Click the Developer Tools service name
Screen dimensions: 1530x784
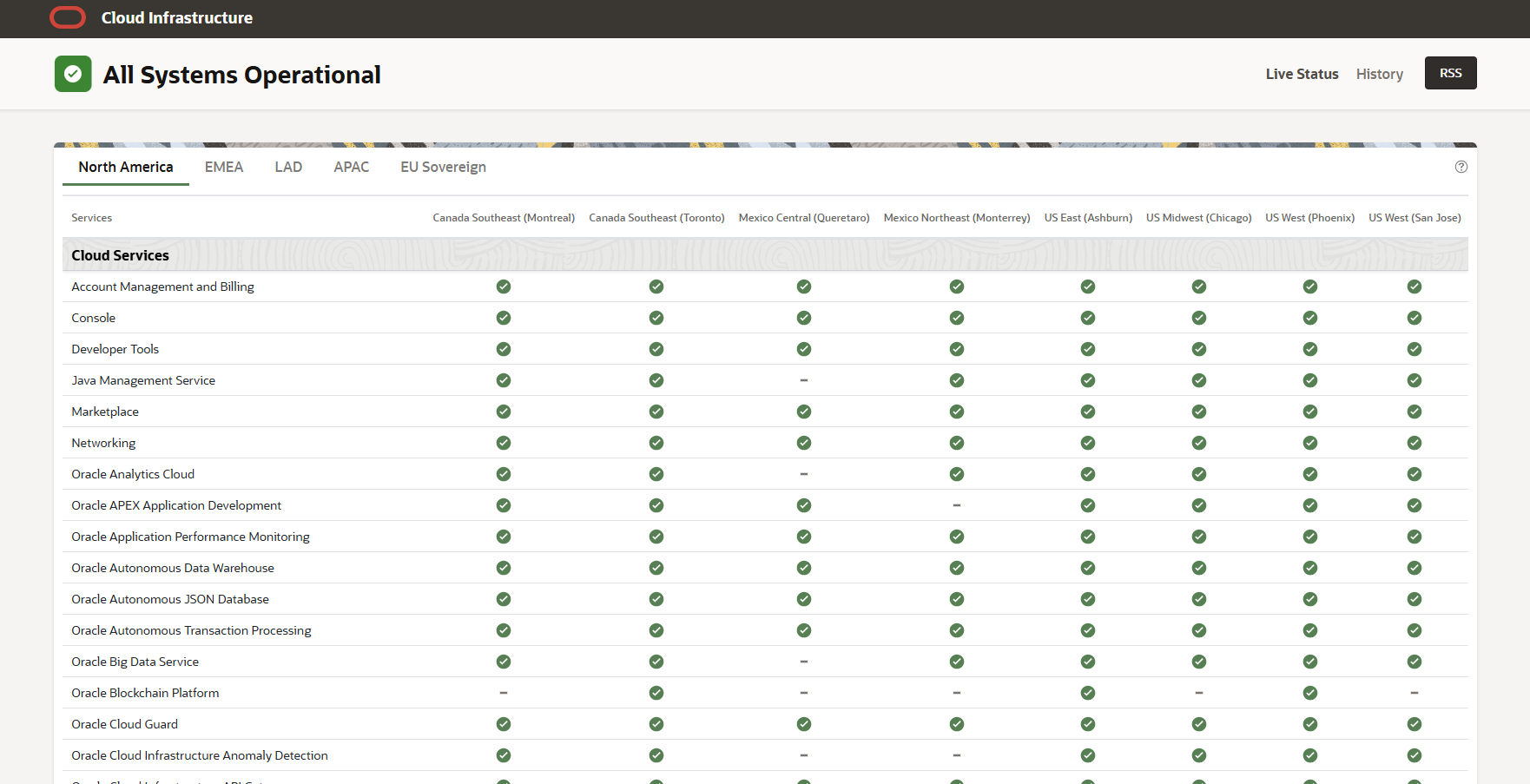(x=115, y=349)
